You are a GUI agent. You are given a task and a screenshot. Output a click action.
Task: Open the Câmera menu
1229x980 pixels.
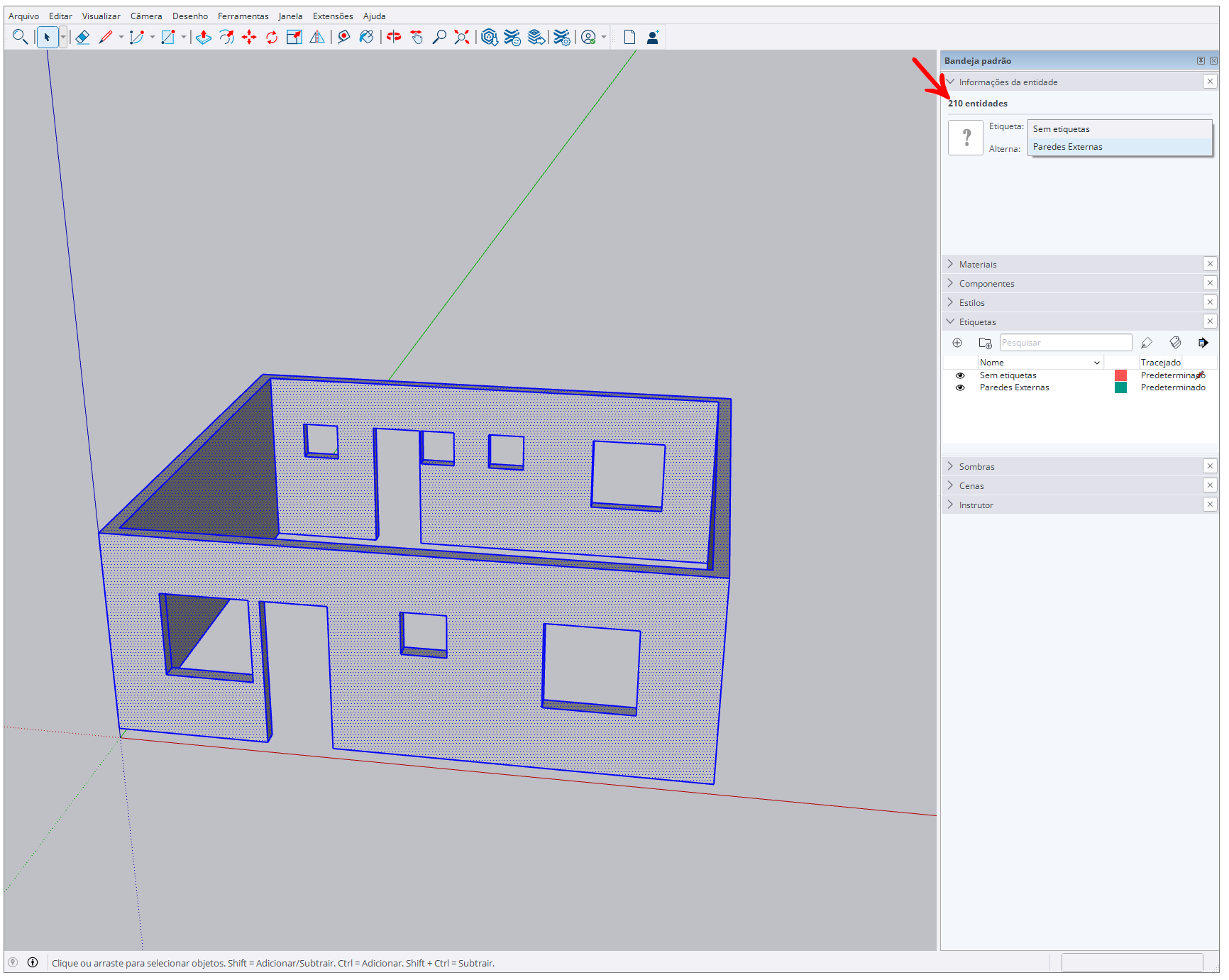point(146,16)
